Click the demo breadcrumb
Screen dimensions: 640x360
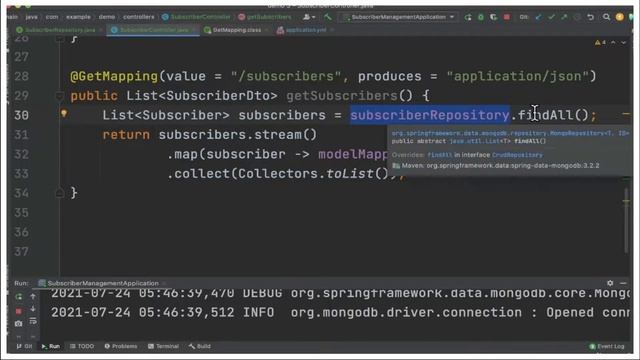107,17
